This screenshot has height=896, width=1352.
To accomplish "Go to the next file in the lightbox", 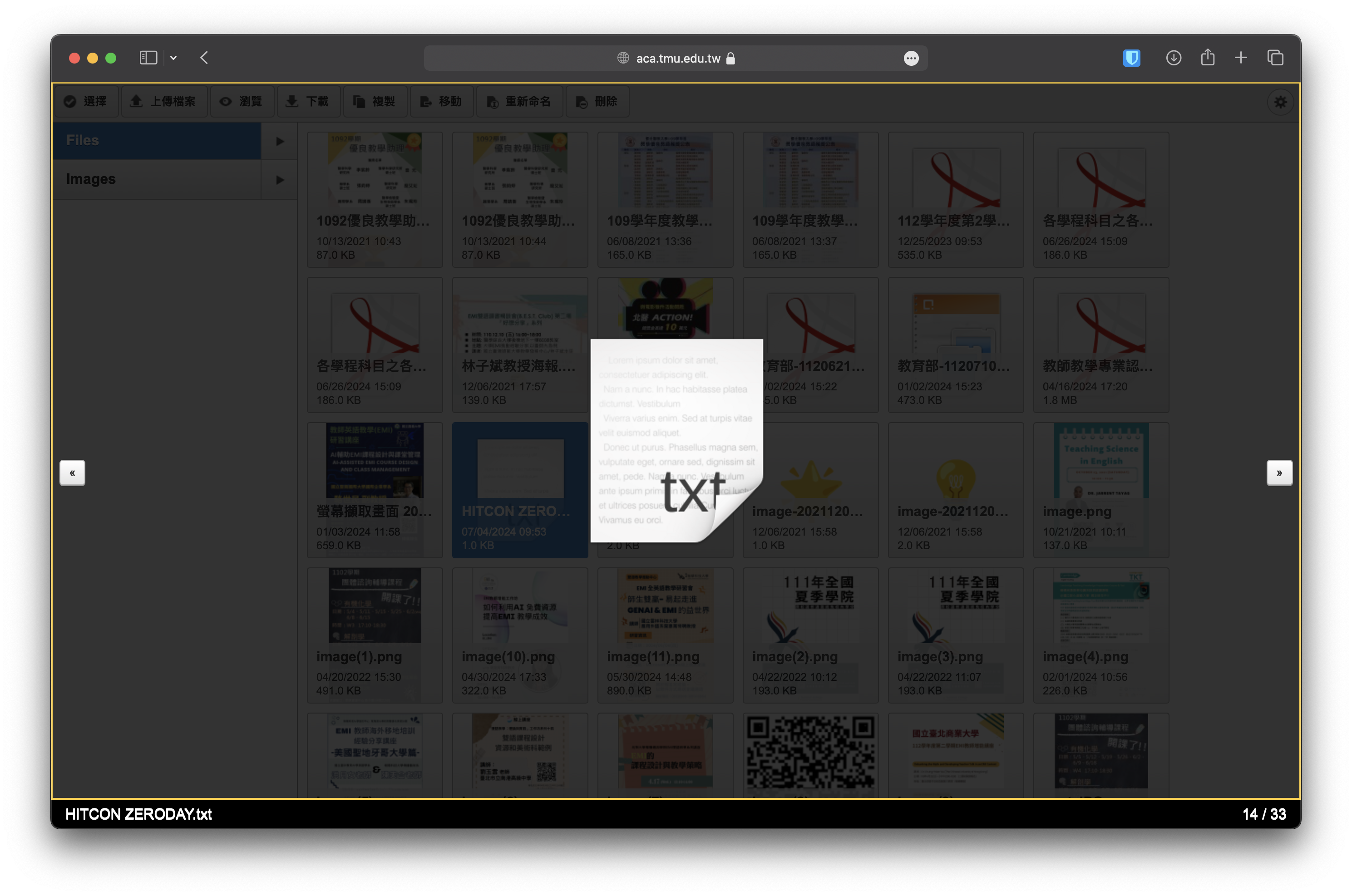I will pos(1279,473).
